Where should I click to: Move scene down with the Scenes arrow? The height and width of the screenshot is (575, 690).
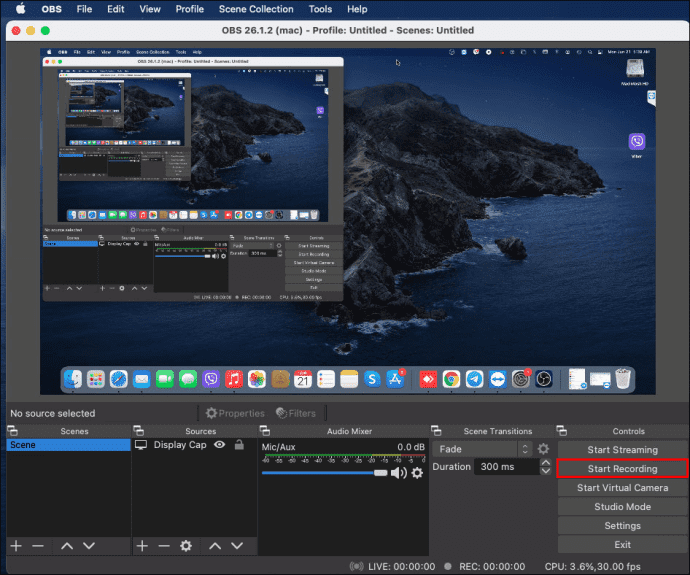click(89, 546)
